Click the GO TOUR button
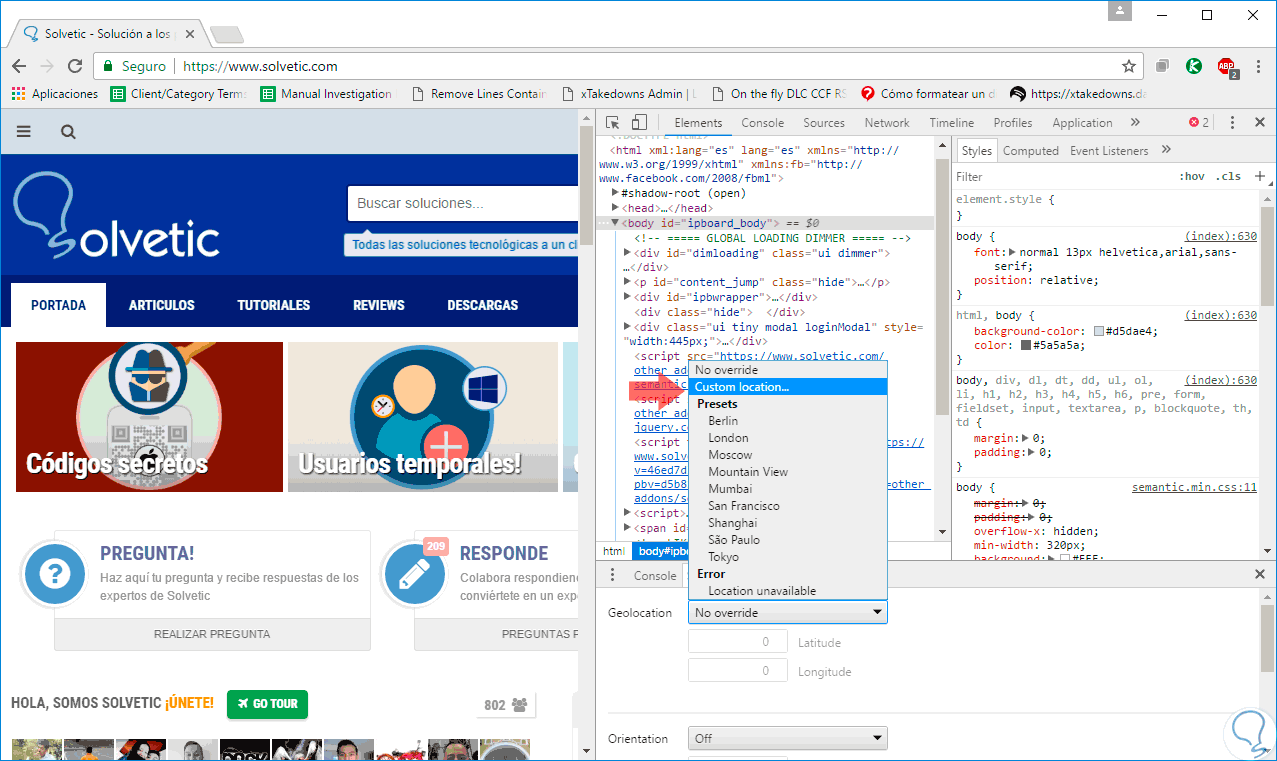This screenshot has width=1277, height=761. click(267, 704)
